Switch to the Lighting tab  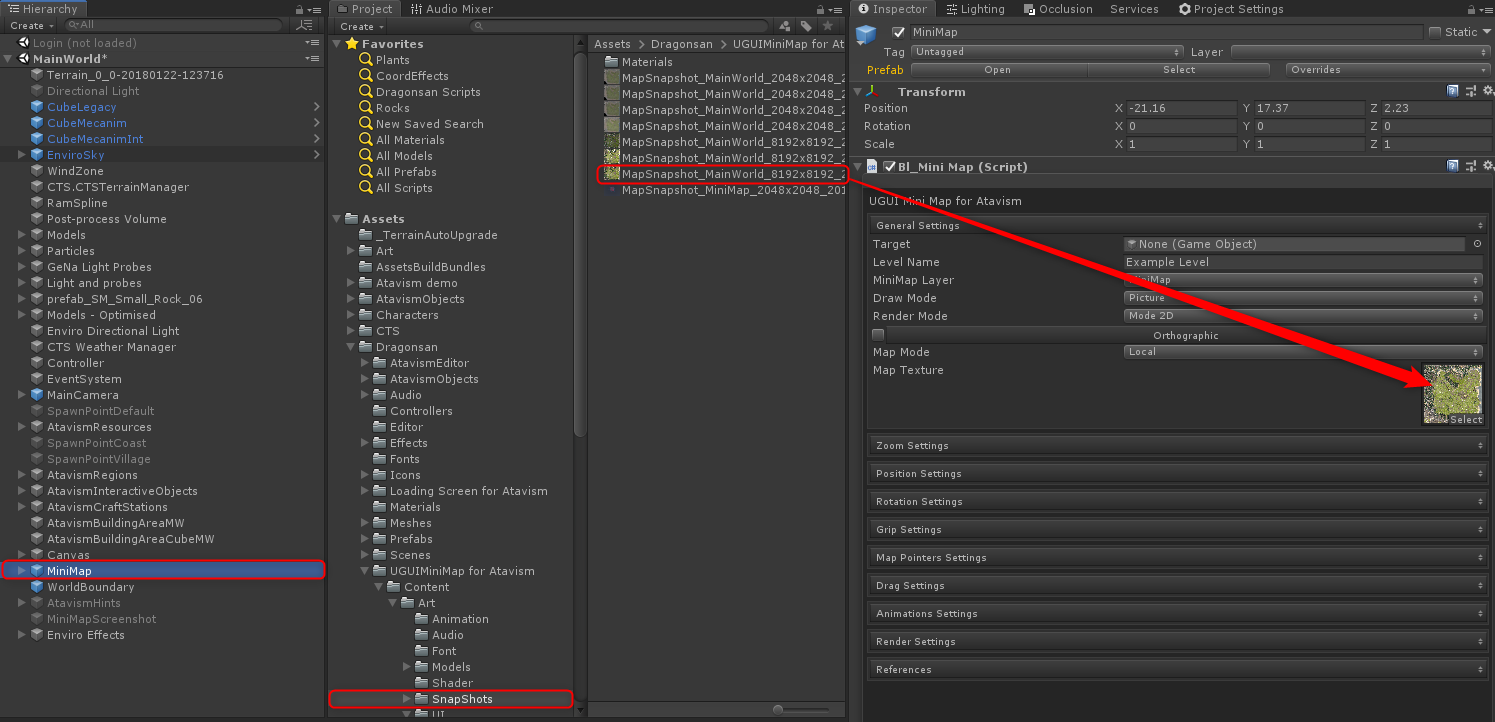click(974, 9)
